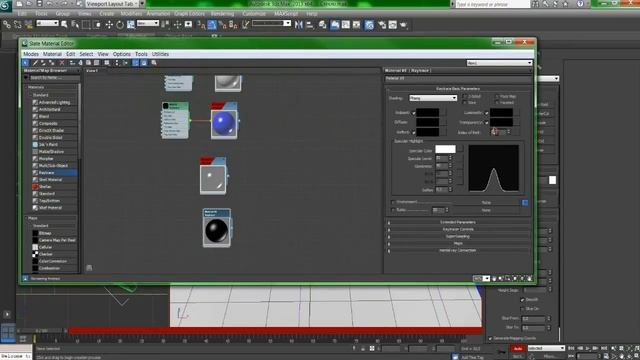The height and width of the screenshot is (360, 640).
Task: Select Raytrace in the materials list
Action: click(x=54, y=173)
